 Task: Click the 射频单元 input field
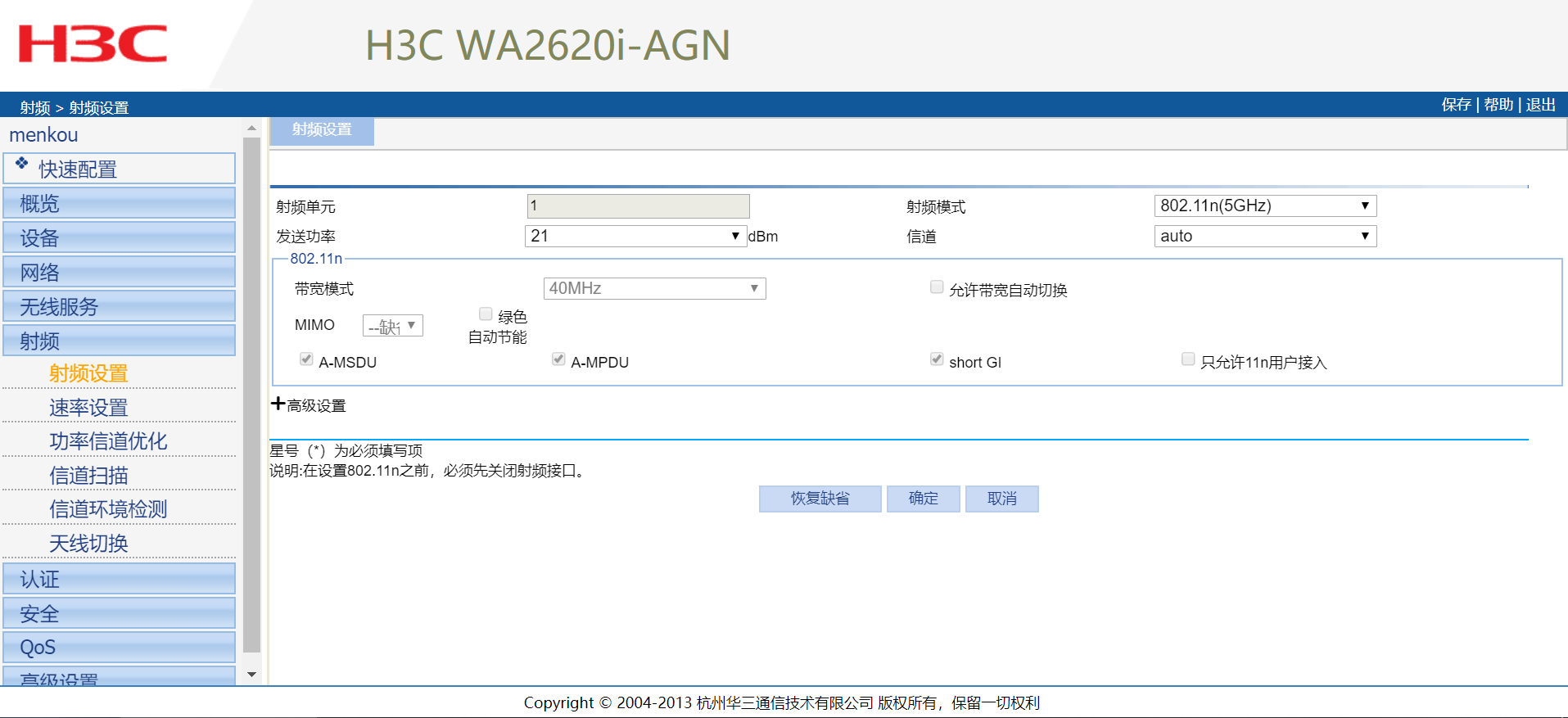(638, 205)
